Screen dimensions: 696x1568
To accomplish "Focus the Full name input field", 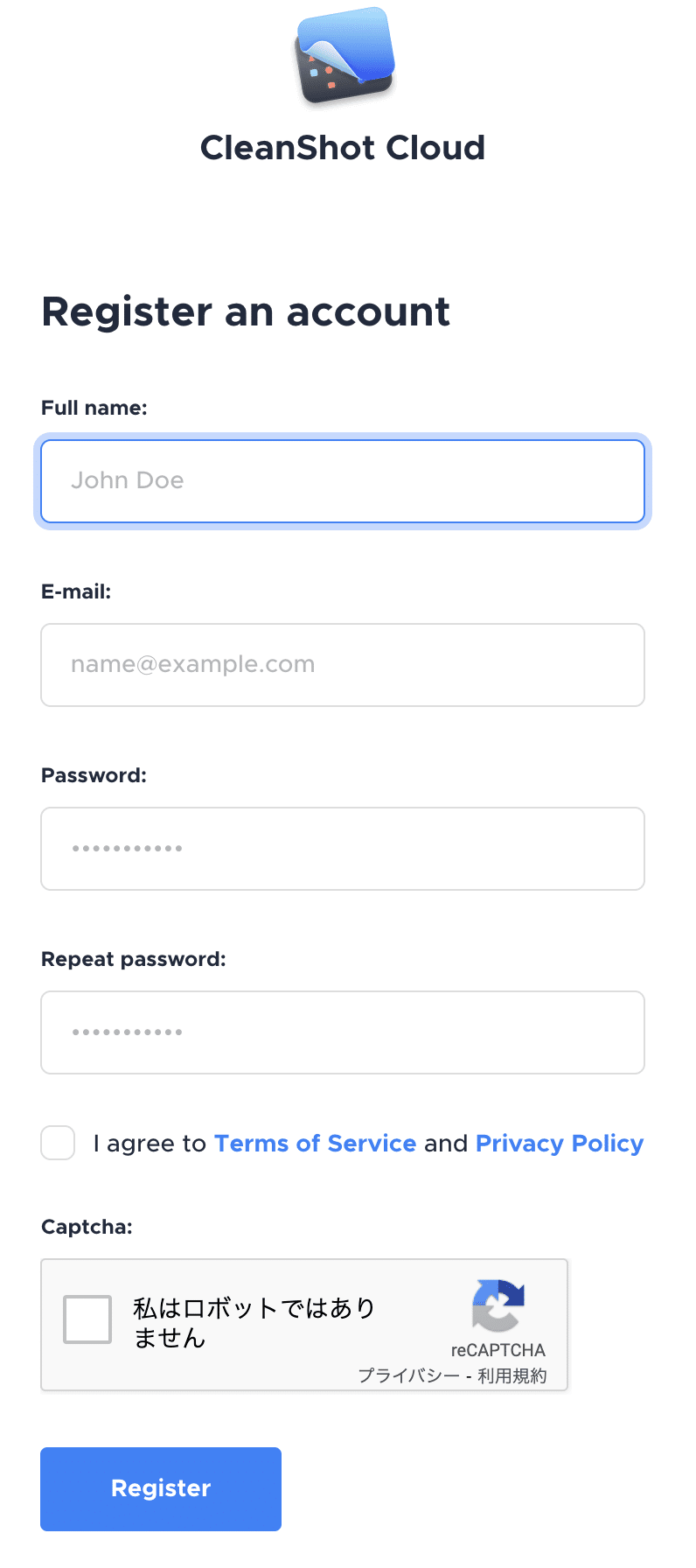I will pos(343,481).
